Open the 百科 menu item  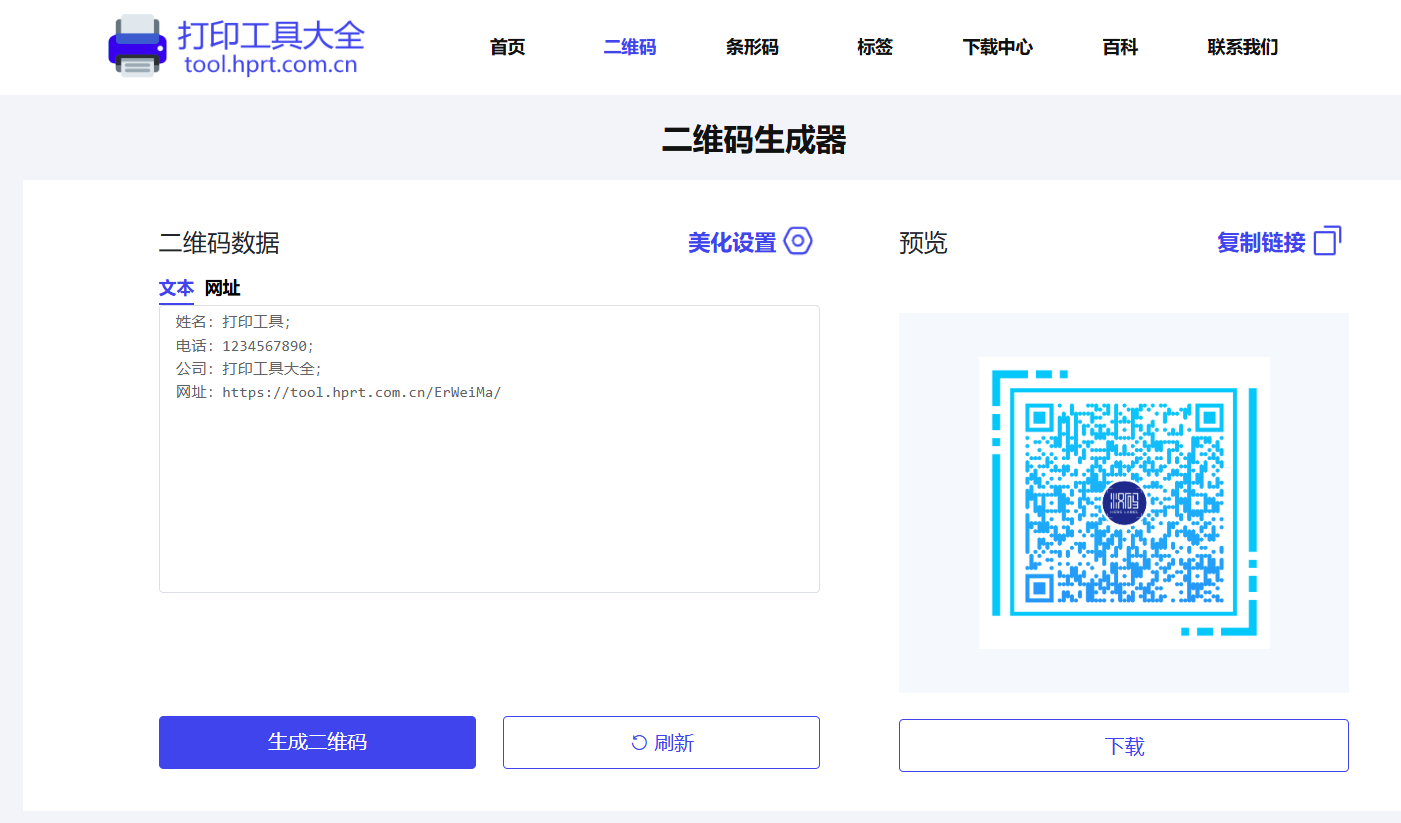point(1120,47)
